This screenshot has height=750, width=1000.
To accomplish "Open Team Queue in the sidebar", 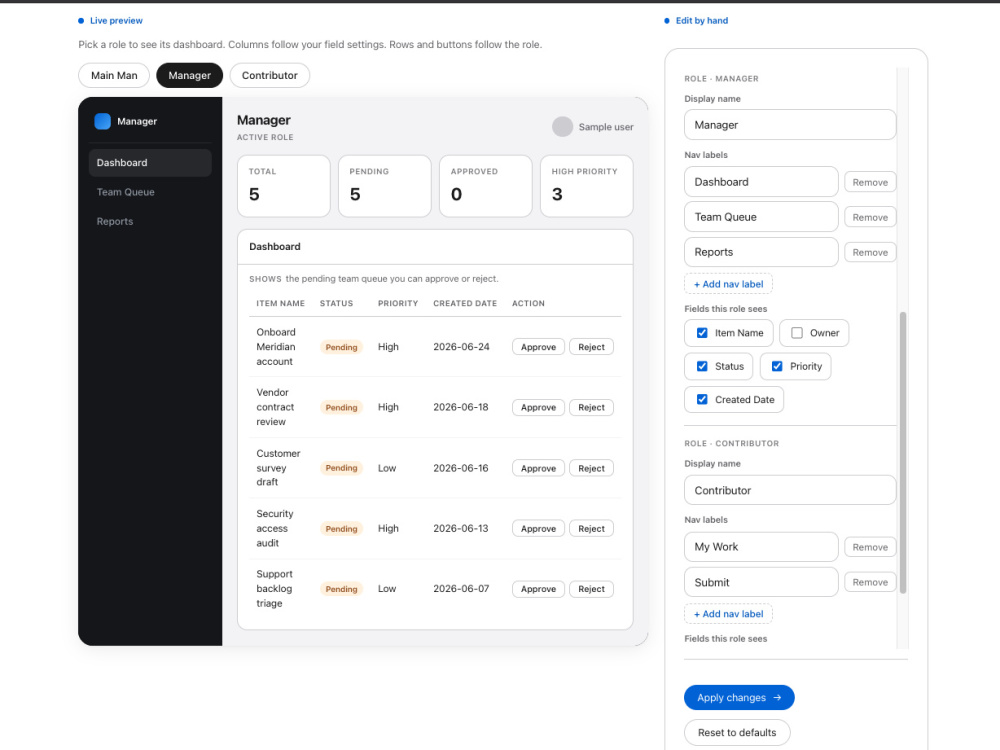I will [x=150, y=192].
